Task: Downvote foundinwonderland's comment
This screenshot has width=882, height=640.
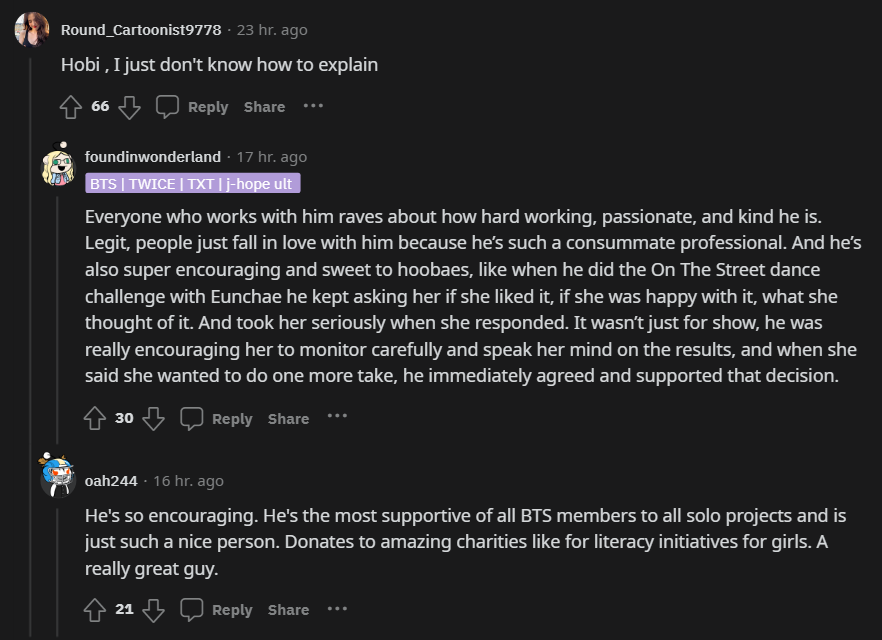Action: [x=153, y=419]
